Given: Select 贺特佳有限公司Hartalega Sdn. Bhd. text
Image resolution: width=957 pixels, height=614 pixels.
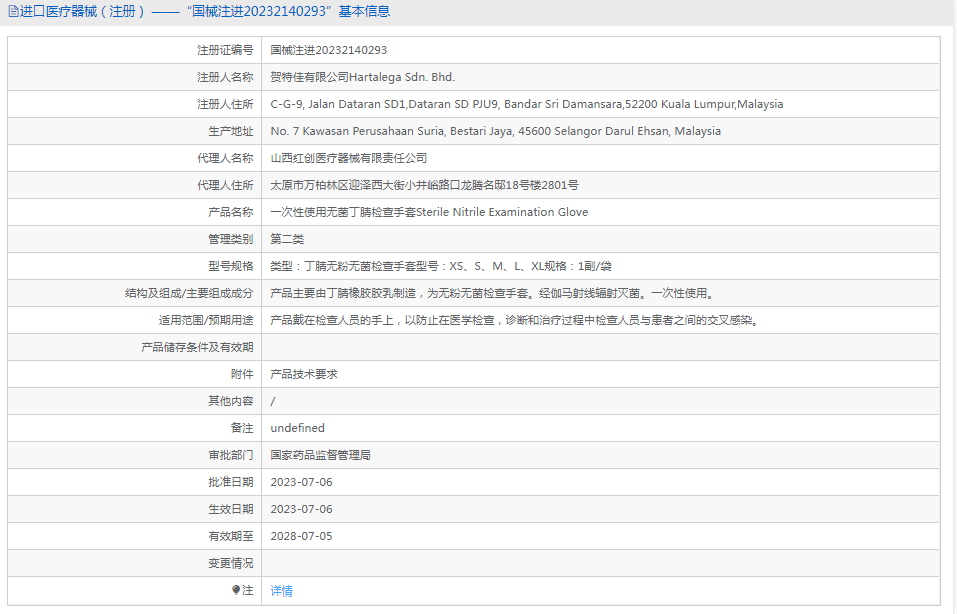Looking at the screenshot, I should tap(363, 77).
